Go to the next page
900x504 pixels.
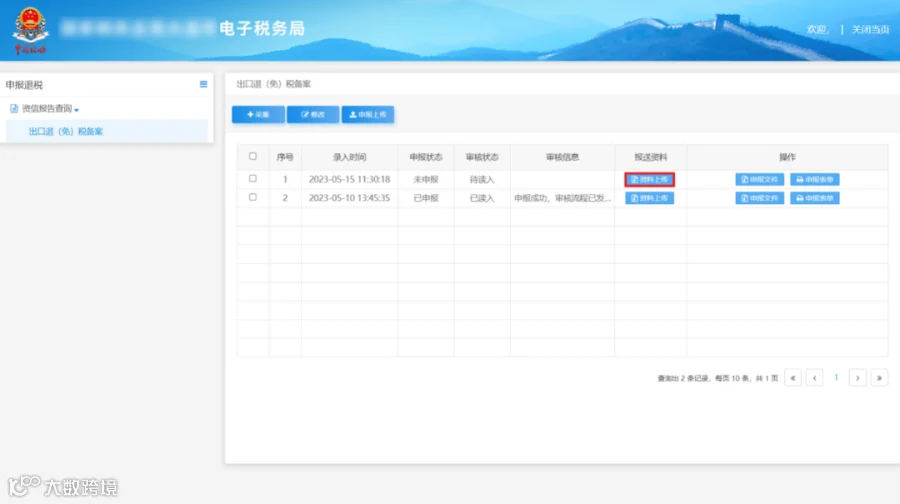[x=858, y=378]
